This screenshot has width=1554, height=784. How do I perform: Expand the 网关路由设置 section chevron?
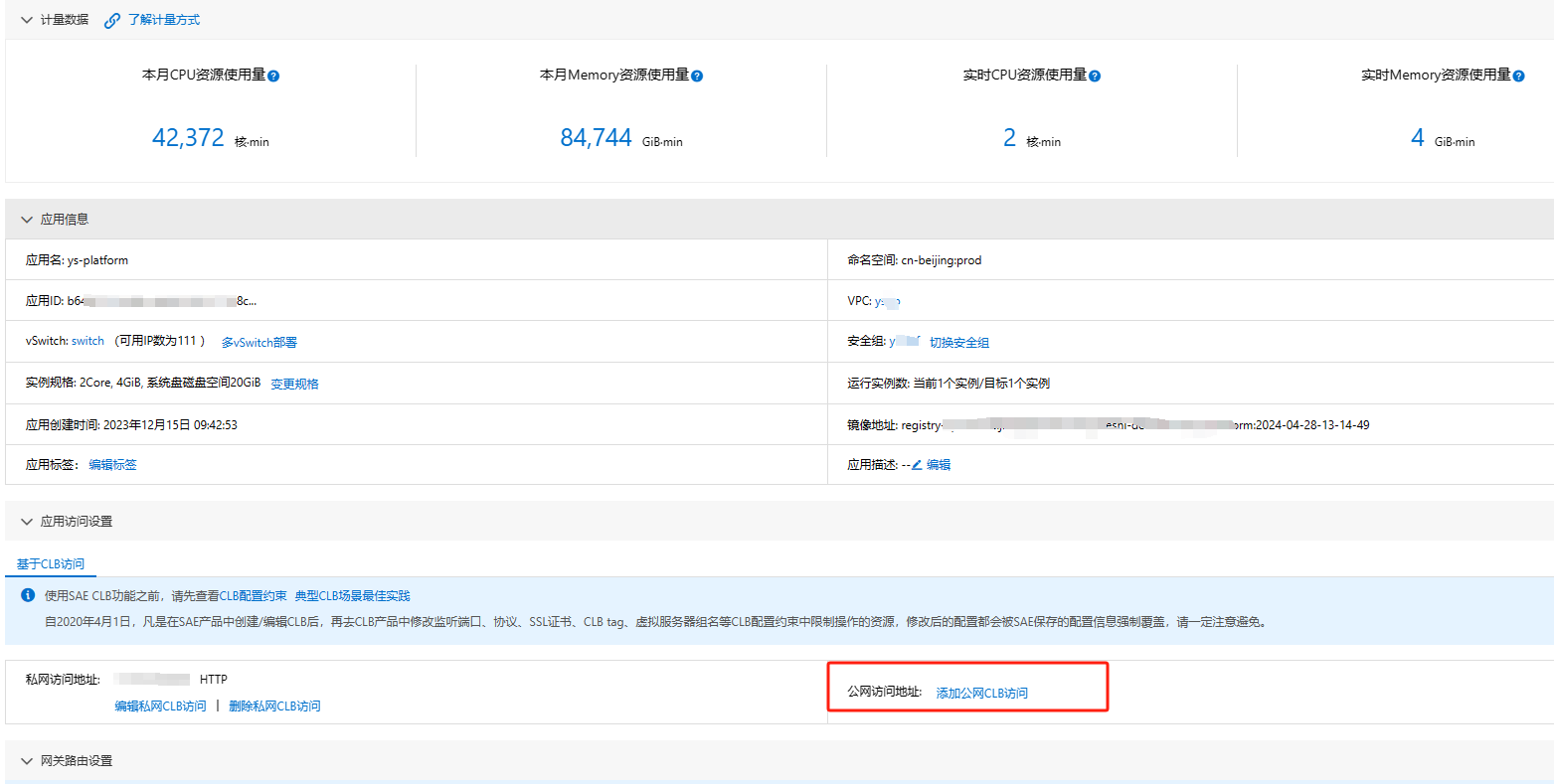[x=27, y=761]
